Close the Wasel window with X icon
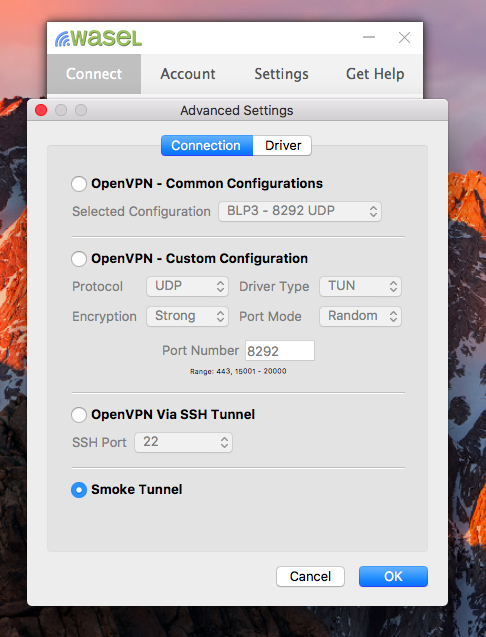The width and height of the screenshot is (486, 637). pos(404,38)
